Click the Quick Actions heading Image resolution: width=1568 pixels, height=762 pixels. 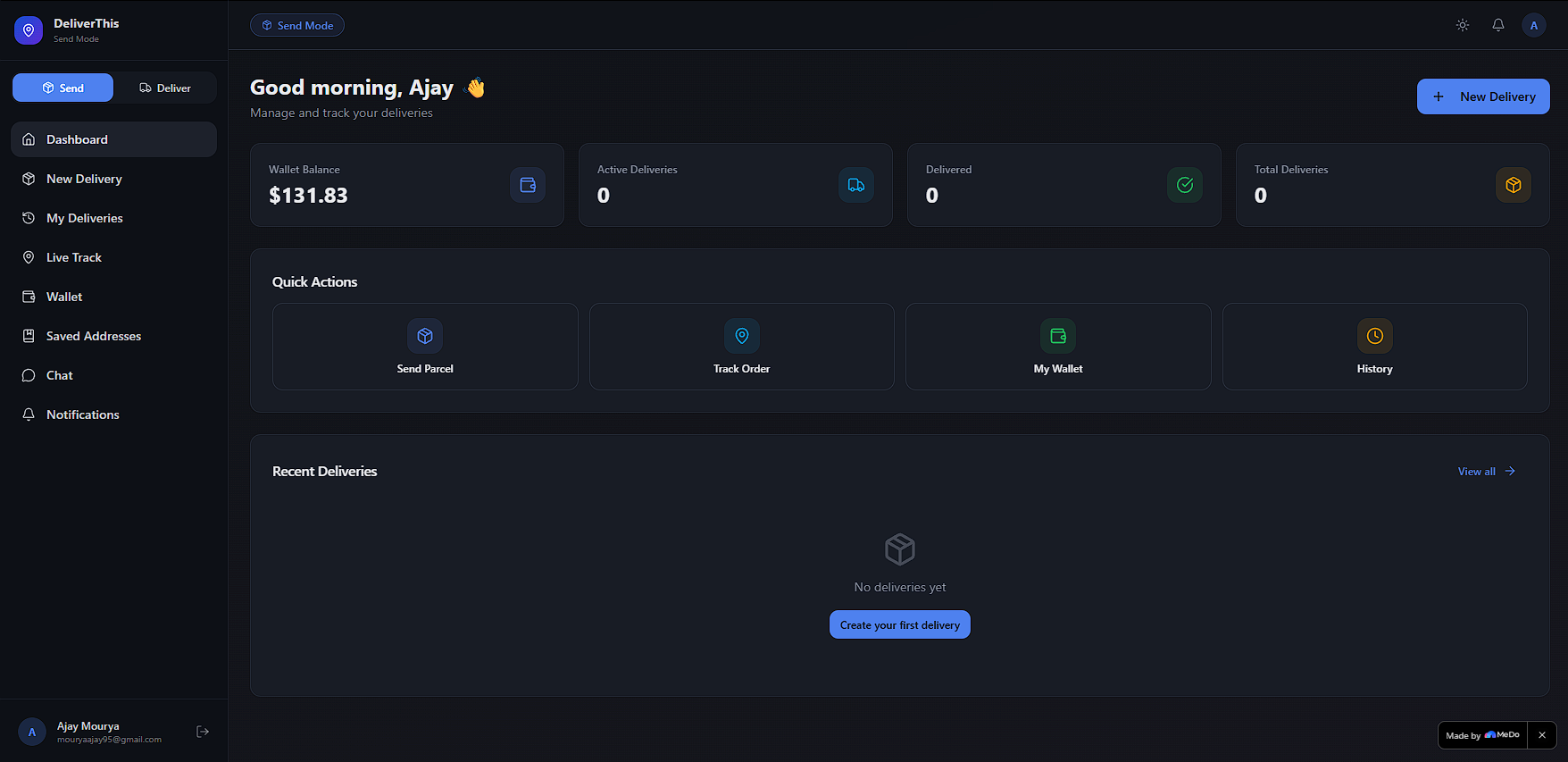[314, 281]
